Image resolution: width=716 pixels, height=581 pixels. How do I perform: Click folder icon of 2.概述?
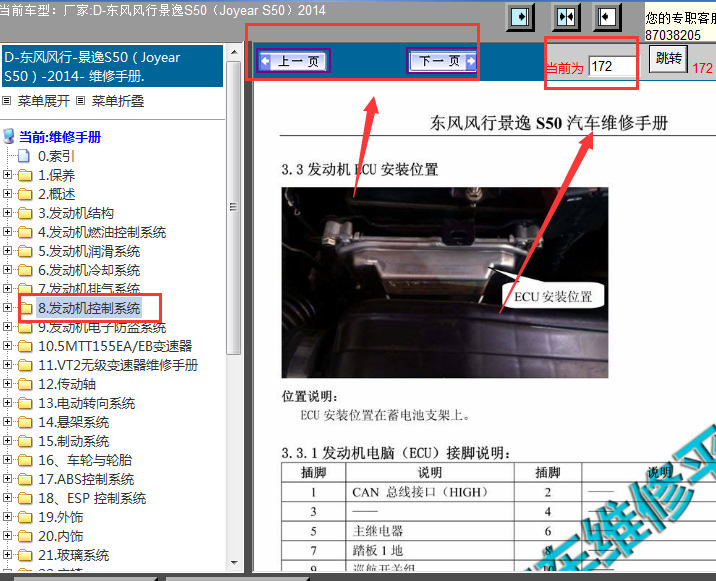(25, 195)
